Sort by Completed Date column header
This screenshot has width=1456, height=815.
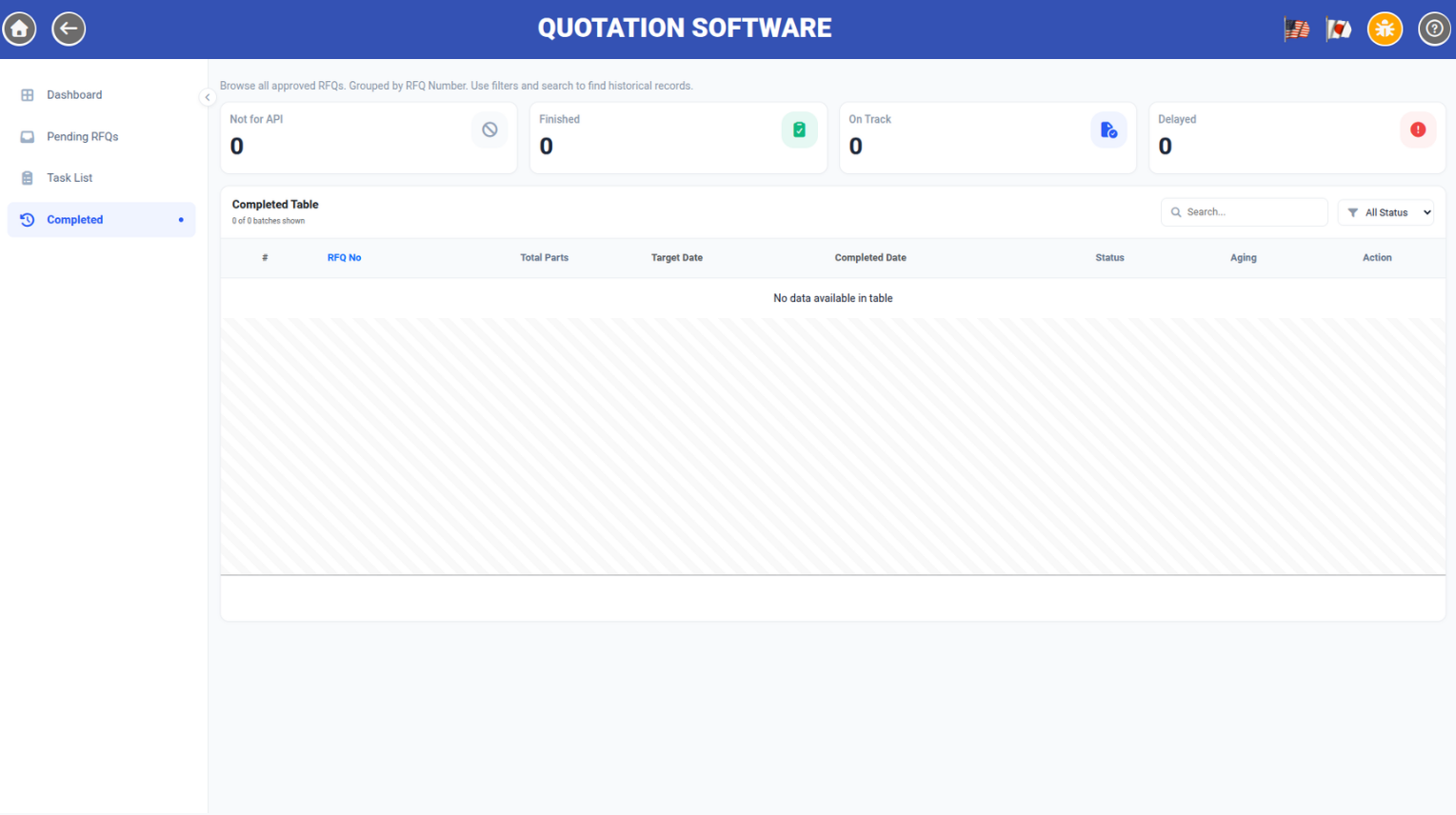coord(870,258)
